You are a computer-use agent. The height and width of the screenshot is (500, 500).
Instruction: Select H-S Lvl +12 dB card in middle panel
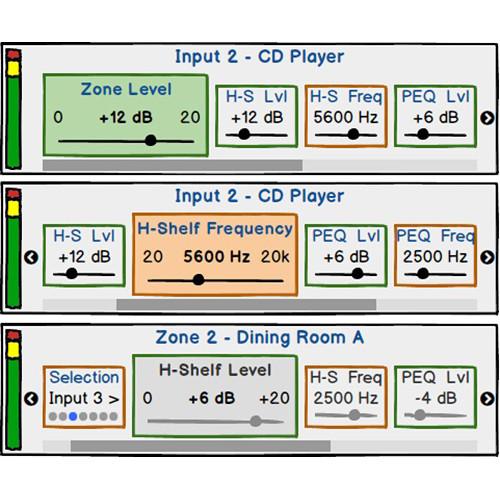84,255
